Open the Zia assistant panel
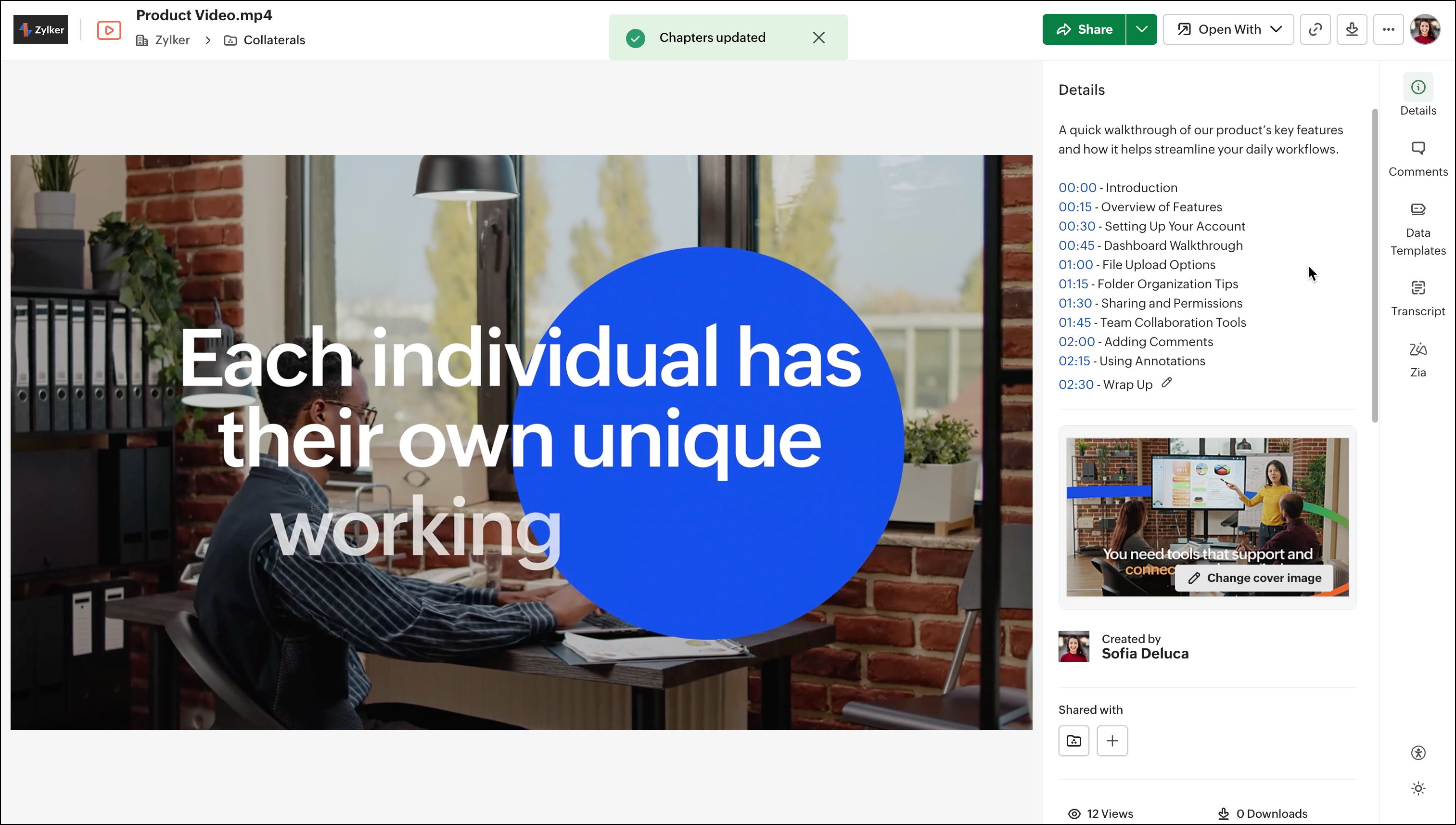This screenshot has height=825, width=1456. tap(1418, 359)
